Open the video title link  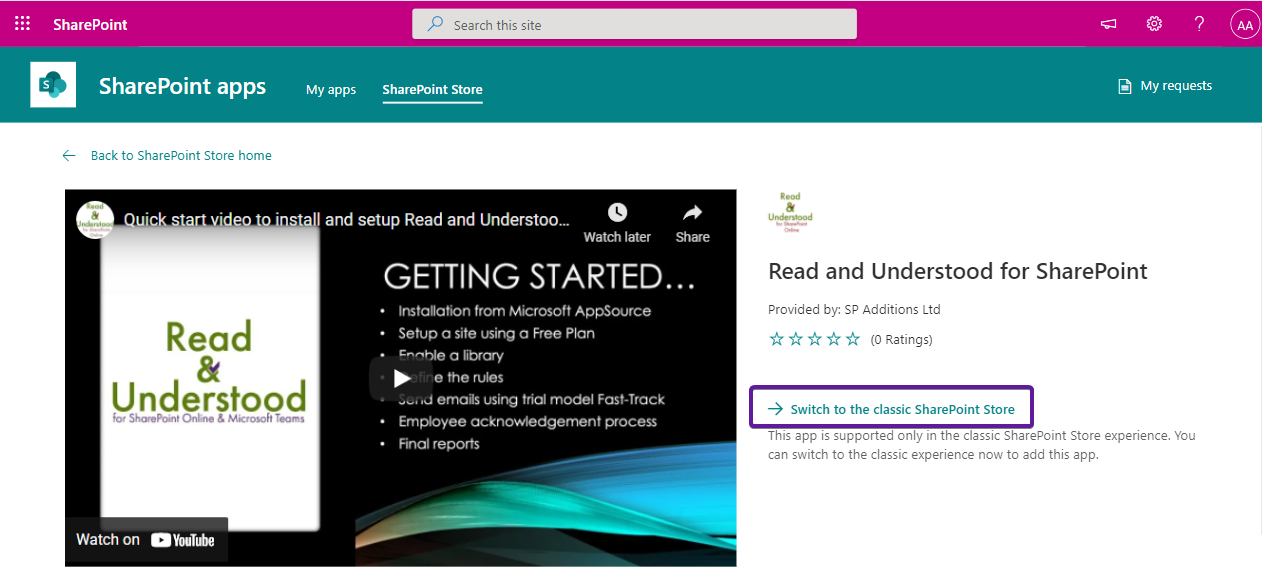click(347, 220)
